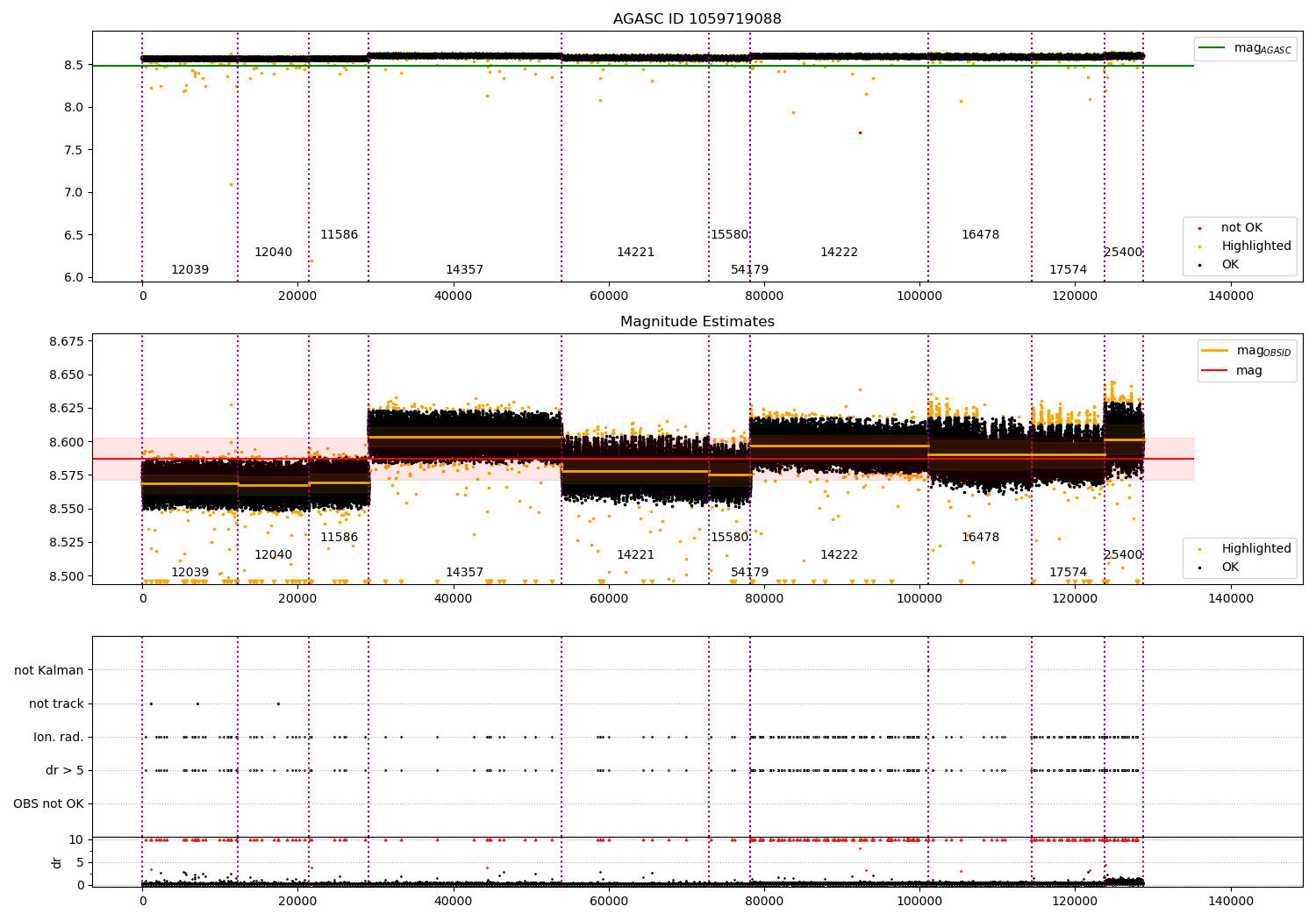This screenshot has width=1316, height=921.
Task: Click y-axis tick 8.500 in middle plot
Action: click(x=67, y=576)
